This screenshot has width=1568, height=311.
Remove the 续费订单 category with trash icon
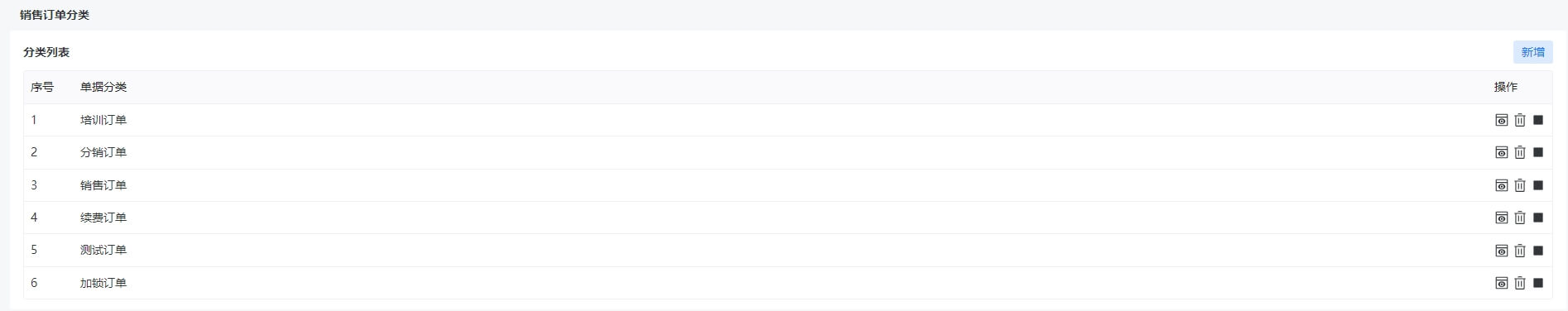tap(1520, 218)
